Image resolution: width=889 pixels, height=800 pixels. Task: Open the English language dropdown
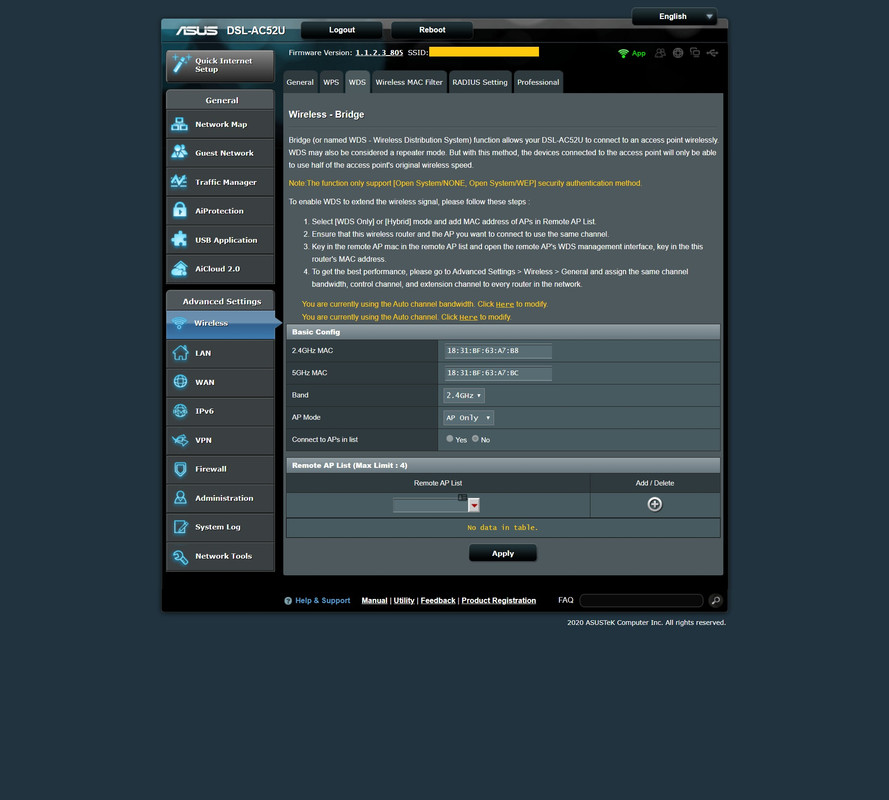coord(675,16)
